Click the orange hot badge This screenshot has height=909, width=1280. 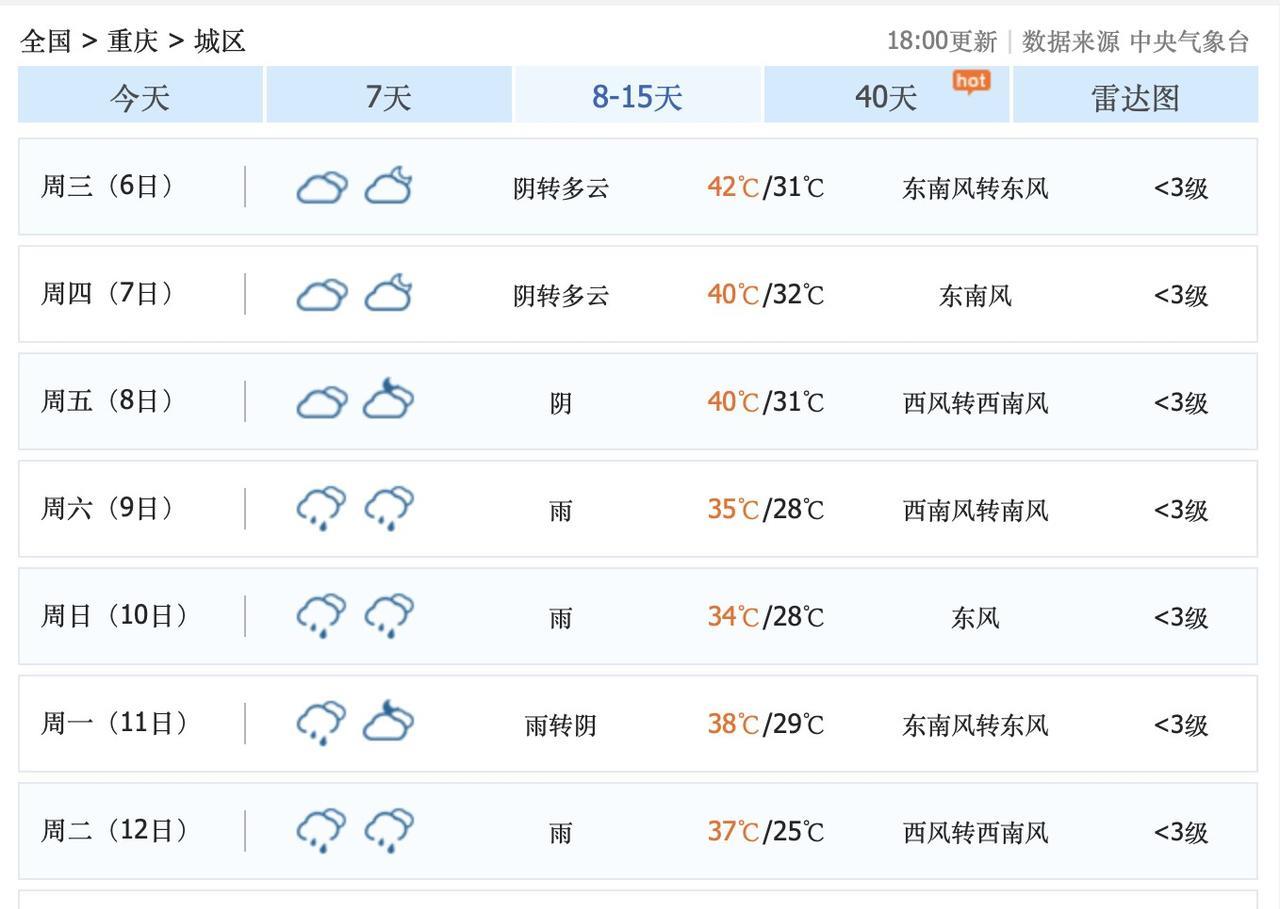971,81
